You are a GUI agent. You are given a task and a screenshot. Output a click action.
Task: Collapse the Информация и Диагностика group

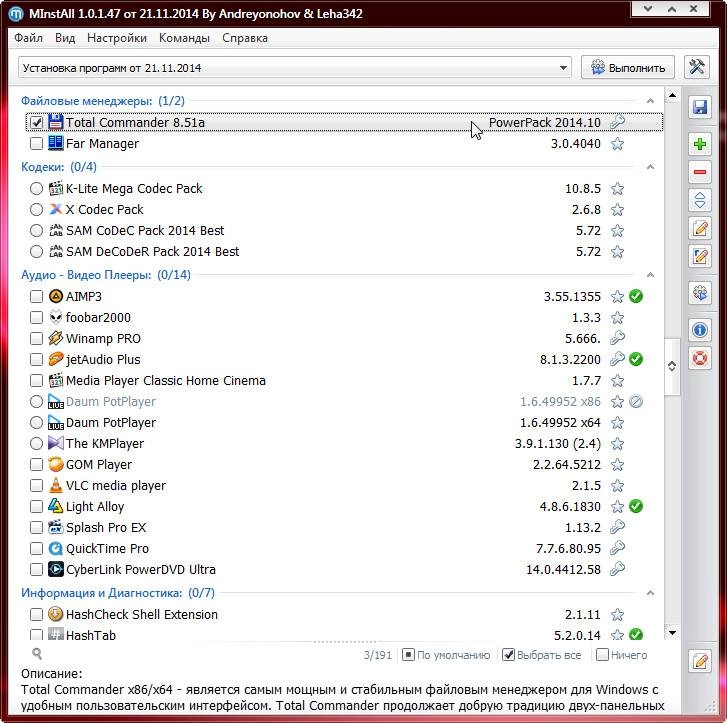tap(650, 593)
